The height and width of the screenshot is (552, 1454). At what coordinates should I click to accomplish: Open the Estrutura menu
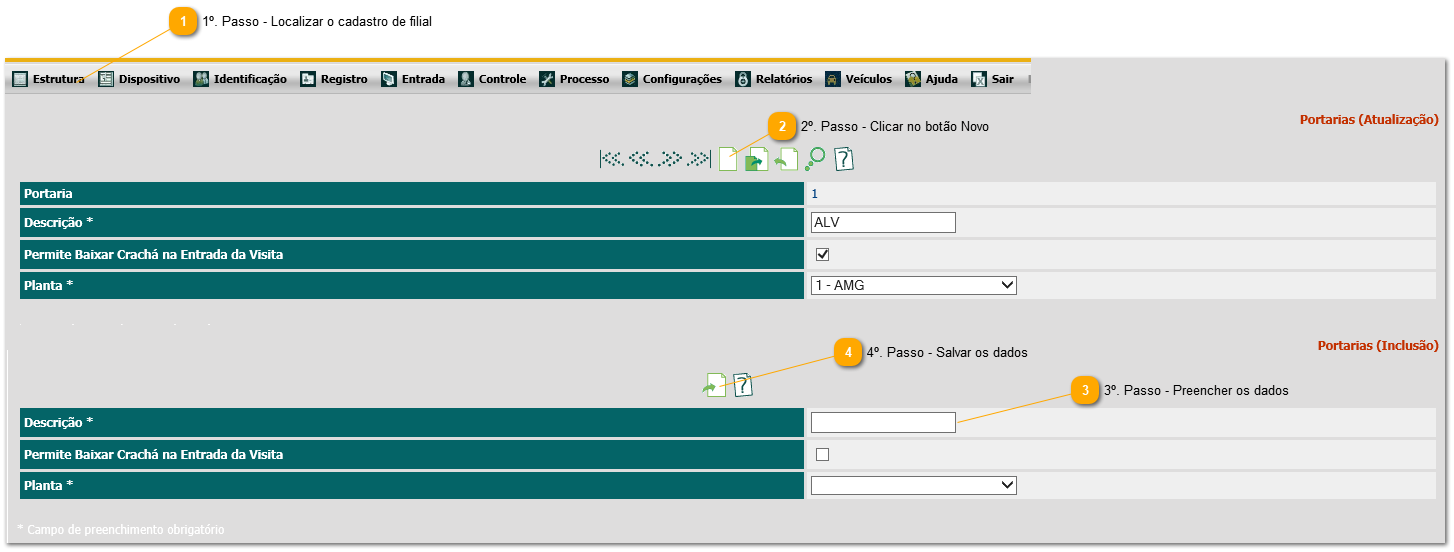click(48, 79)
